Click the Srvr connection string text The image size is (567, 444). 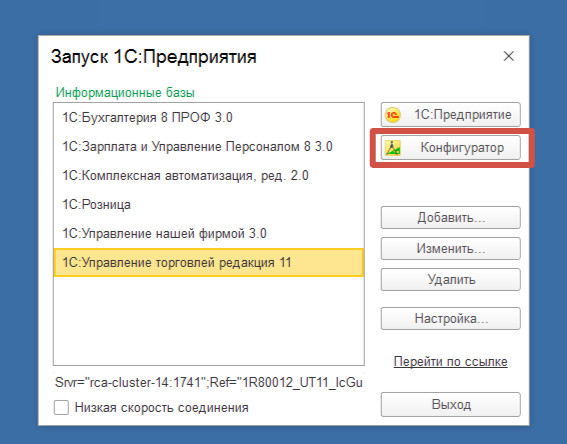click(x=209, y=383)
